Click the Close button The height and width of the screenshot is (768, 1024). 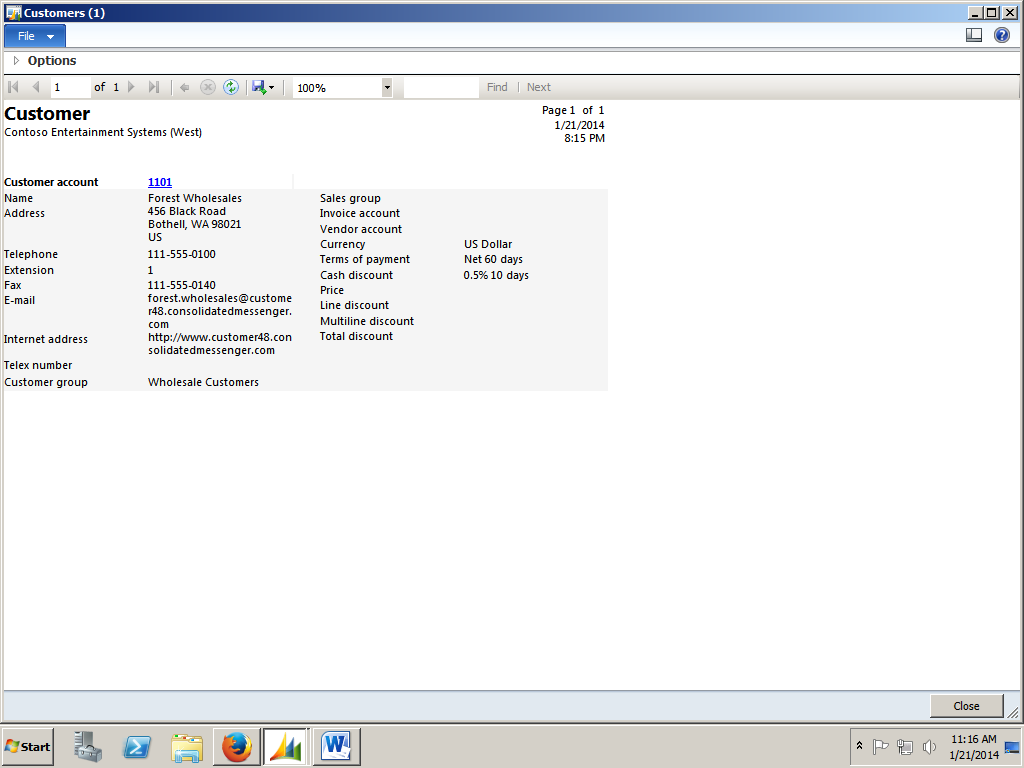coord(966,706)
